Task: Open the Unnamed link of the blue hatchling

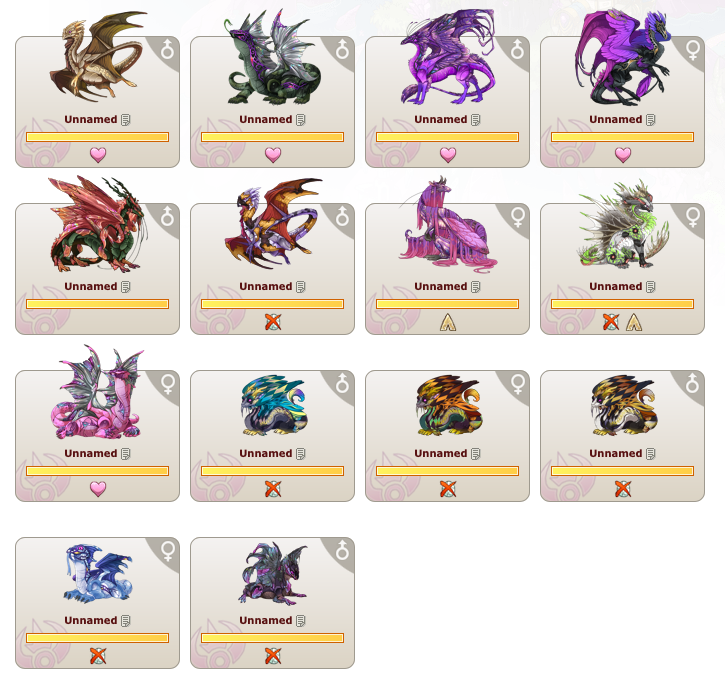Action: (91, 620)
